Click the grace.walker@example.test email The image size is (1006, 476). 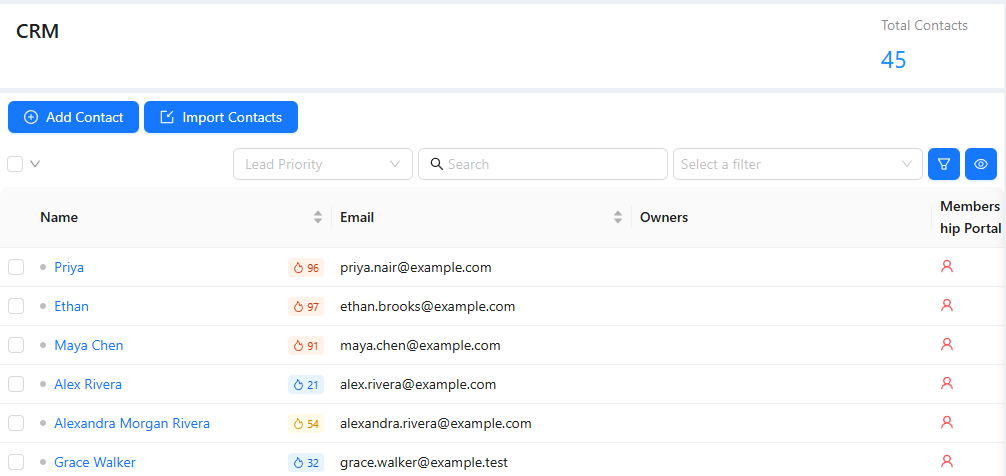(424, 463)
